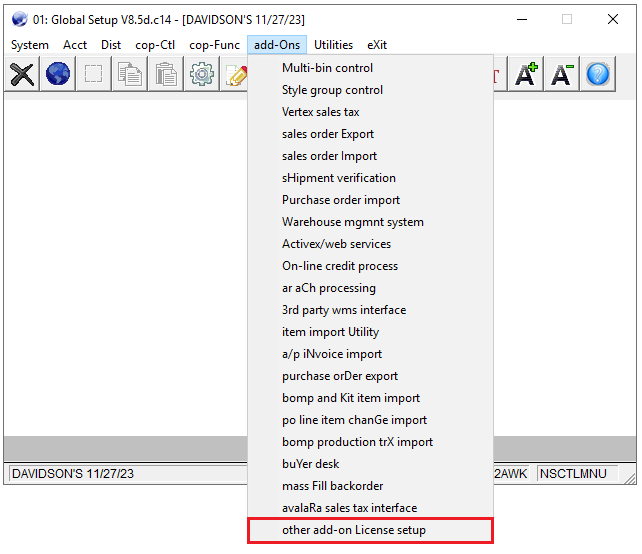This screenshot has height=554, width=642.
Task: Choose item import Utility
Action: [371, 332]
